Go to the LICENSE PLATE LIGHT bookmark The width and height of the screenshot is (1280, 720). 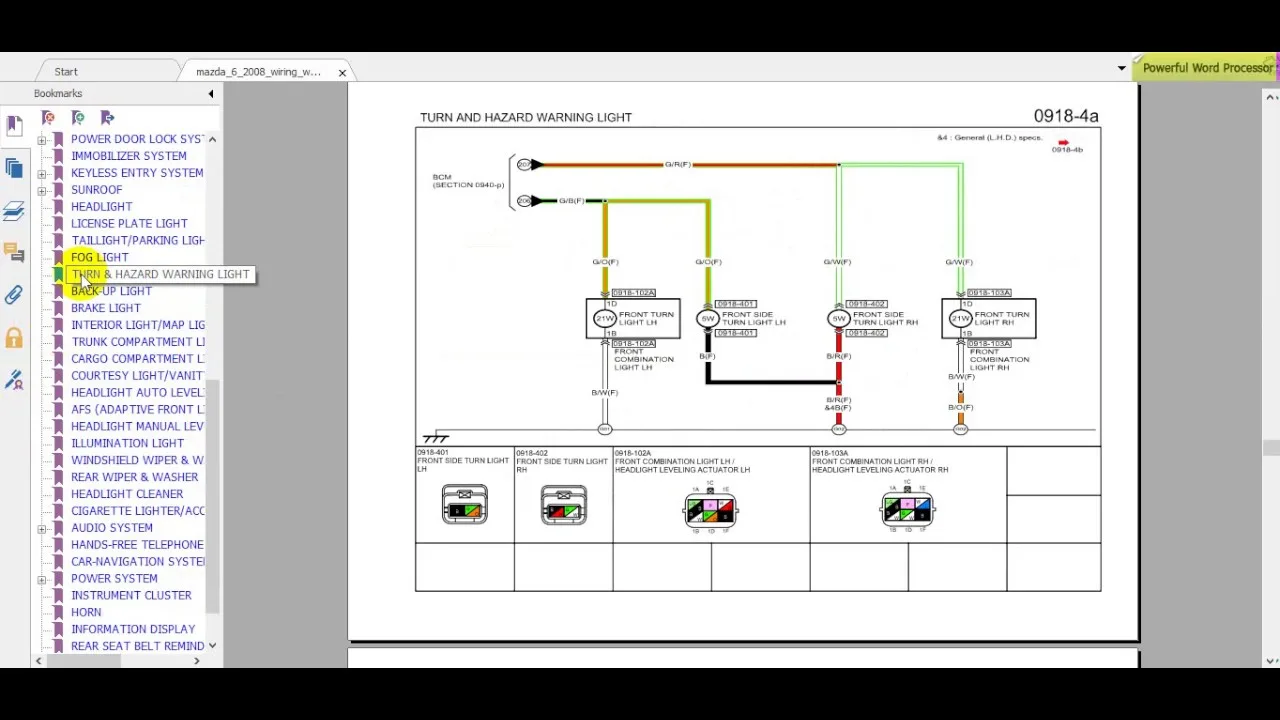coord(129,224)
